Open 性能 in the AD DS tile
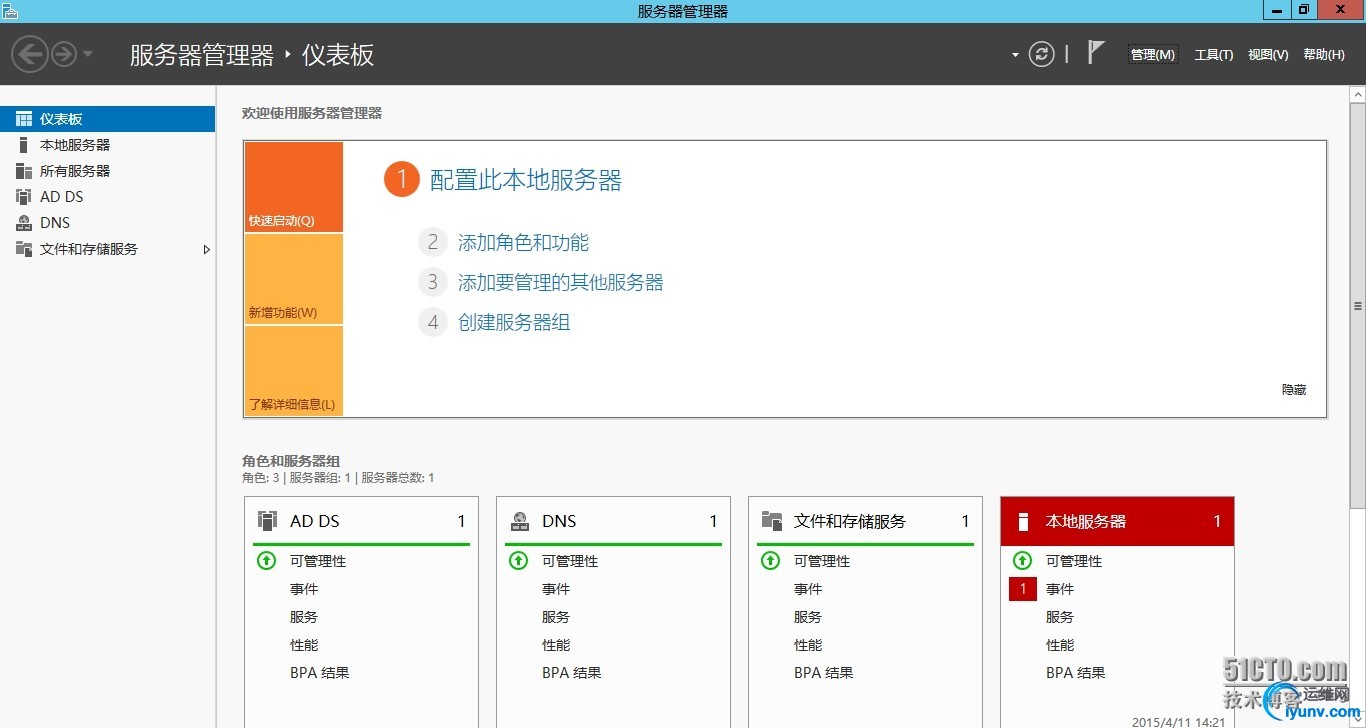The height and width of the screenshot is (728, 1366). click(x=304, y=645)
